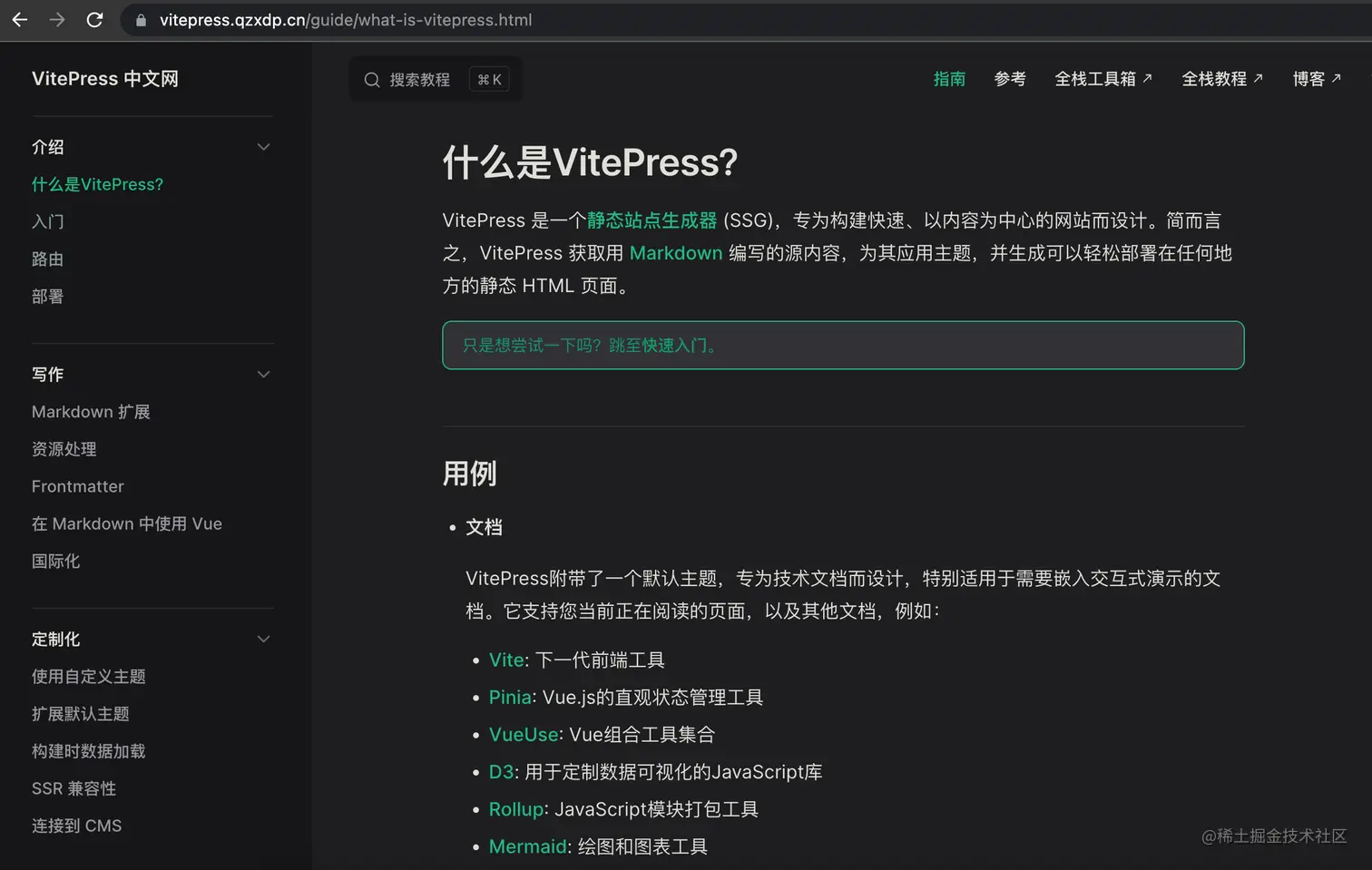1372x870 pixels.
Task: Open 在 Markdown 中使用 Vue page
Action: pos(127,523)
